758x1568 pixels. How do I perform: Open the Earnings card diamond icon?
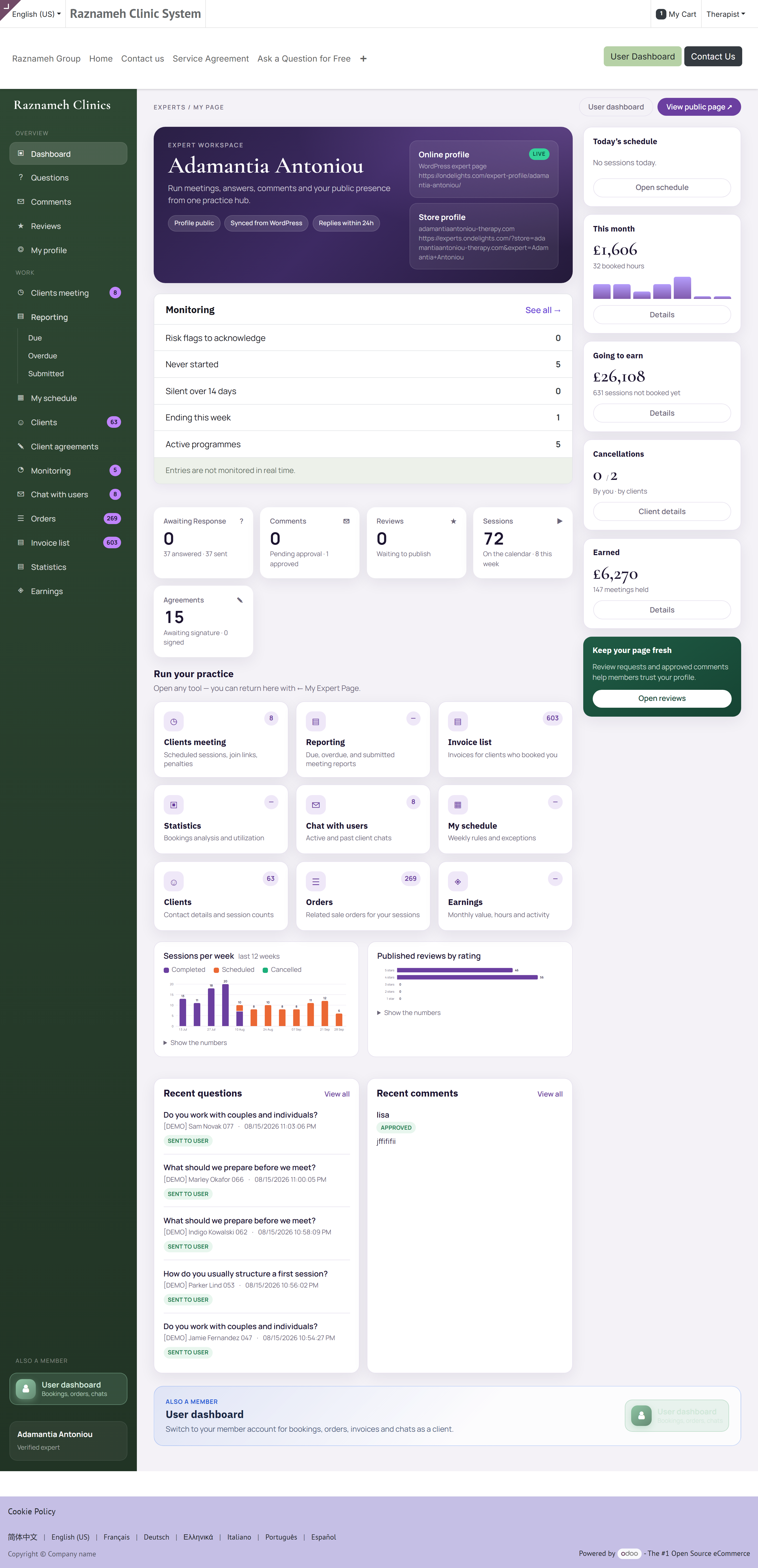[458, 881]
